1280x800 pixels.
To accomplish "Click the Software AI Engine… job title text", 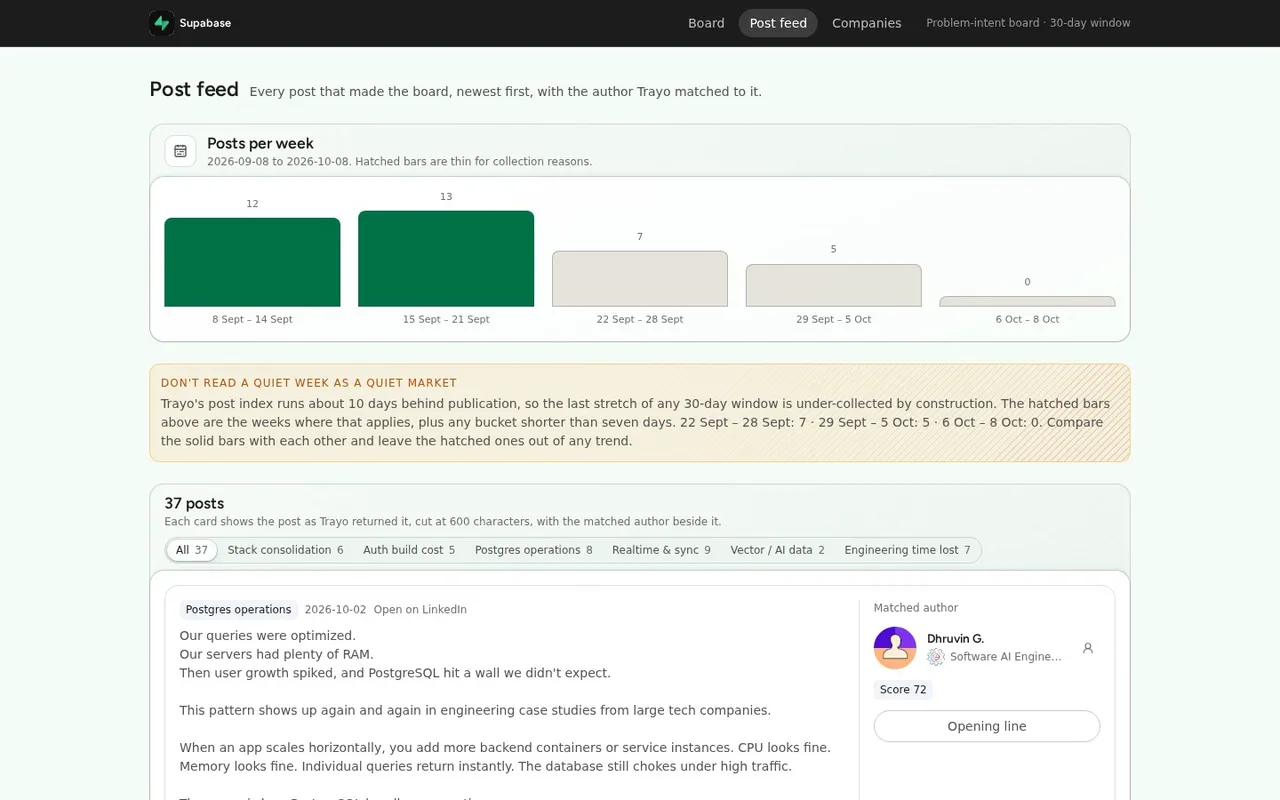I will (1006, 657).
